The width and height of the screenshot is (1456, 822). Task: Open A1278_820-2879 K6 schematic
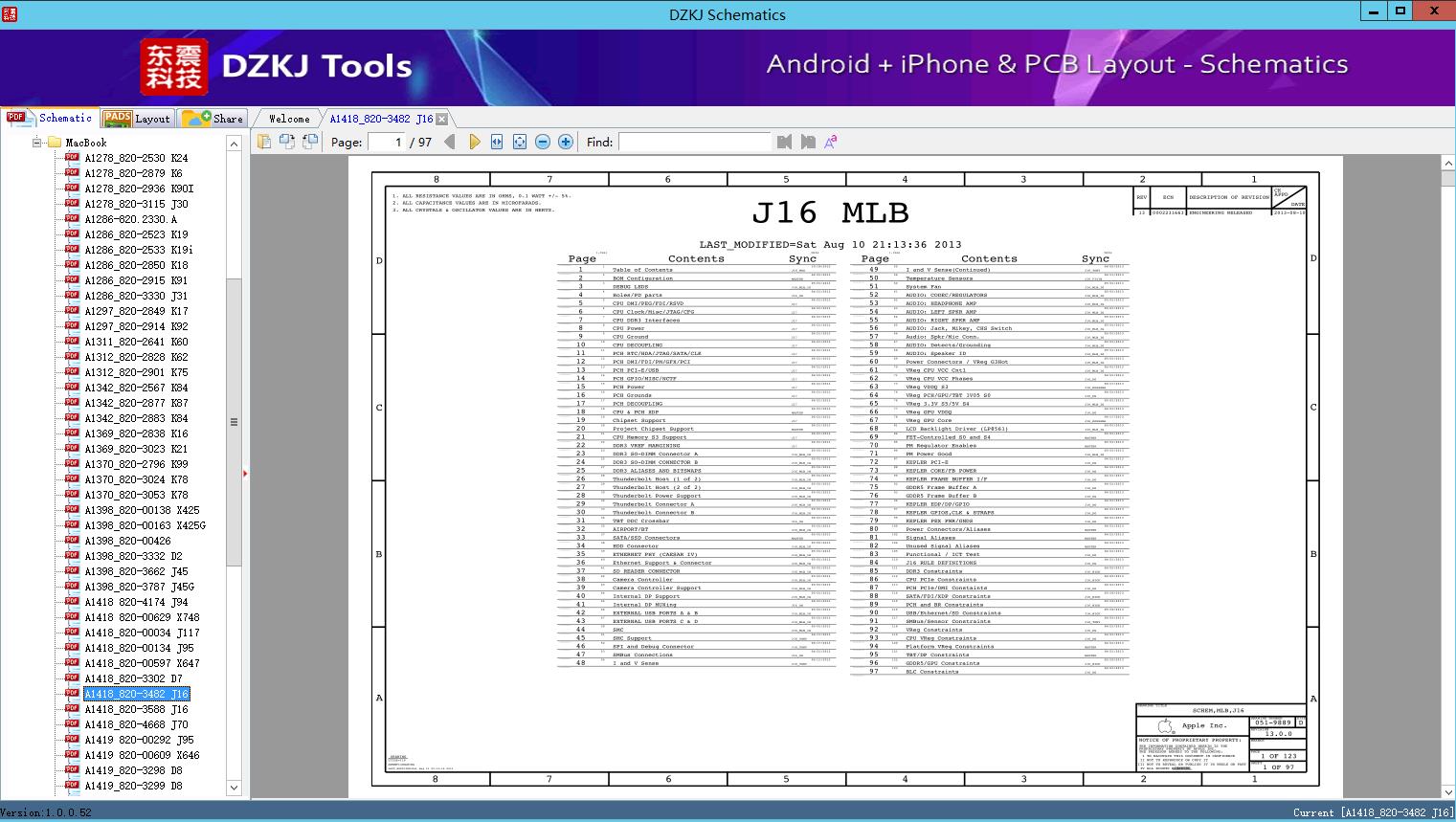[x=133, y=173]
